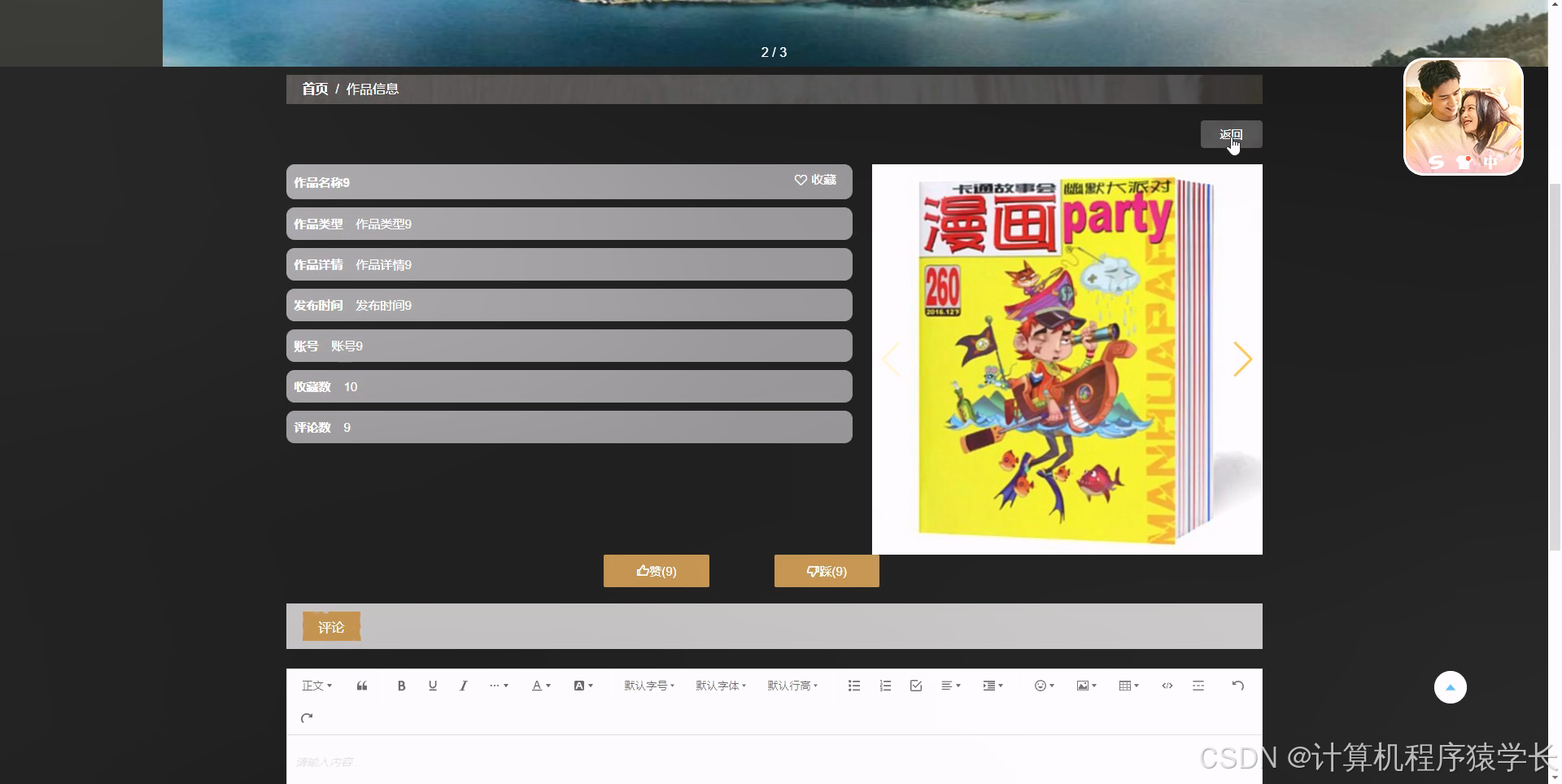This screenshot has height=784, width=1562.
Task: Open the 正文 paragraph style dropdown
Action: tap(316, 686)
